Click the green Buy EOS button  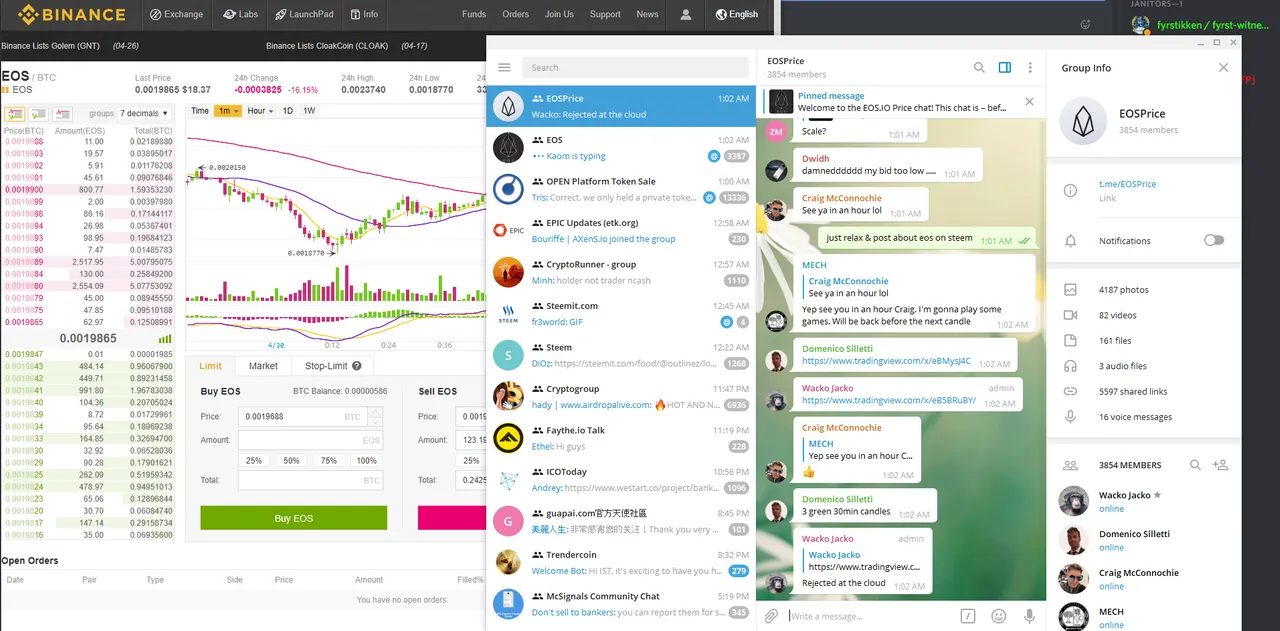point(293,518)
